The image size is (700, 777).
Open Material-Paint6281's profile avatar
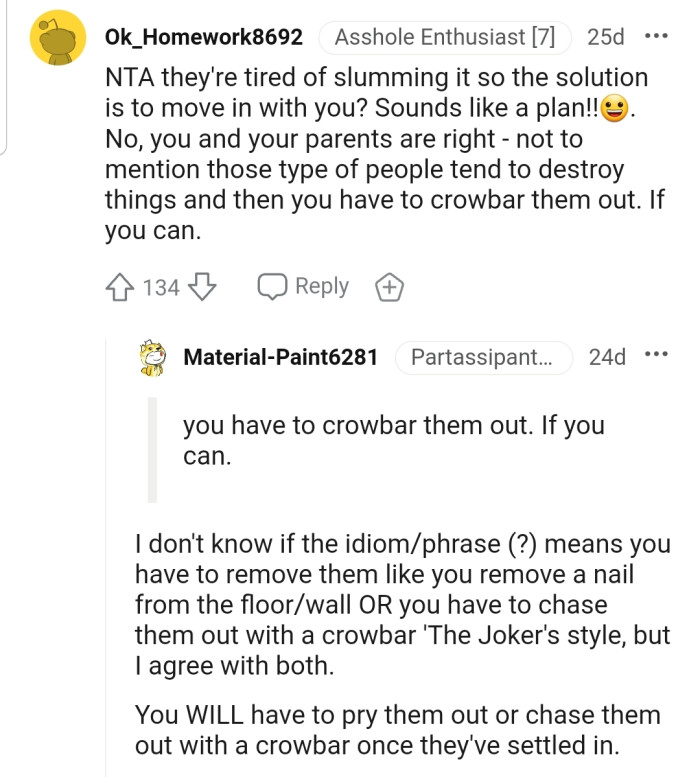click(151, 358)
